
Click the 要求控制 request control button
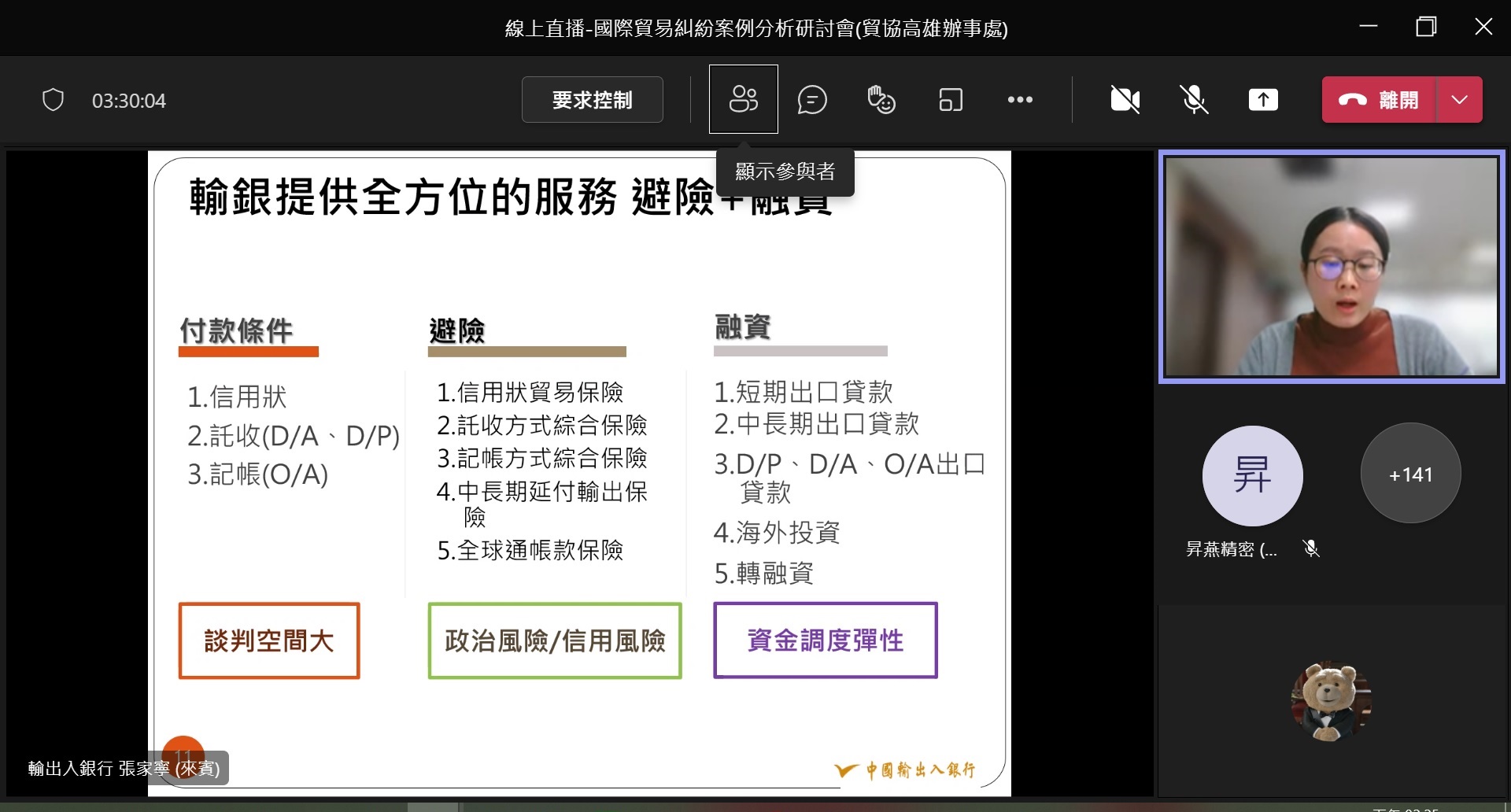592,100
